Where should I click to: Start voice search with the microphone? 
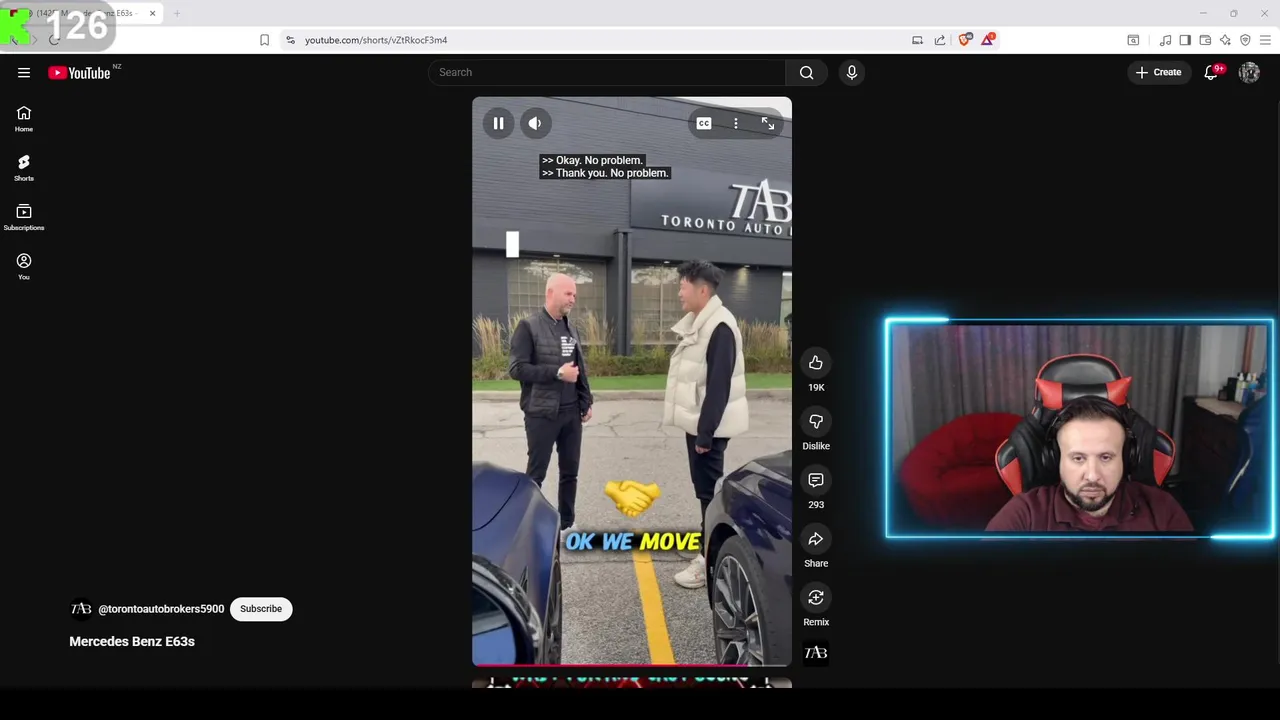pos(852,72)
